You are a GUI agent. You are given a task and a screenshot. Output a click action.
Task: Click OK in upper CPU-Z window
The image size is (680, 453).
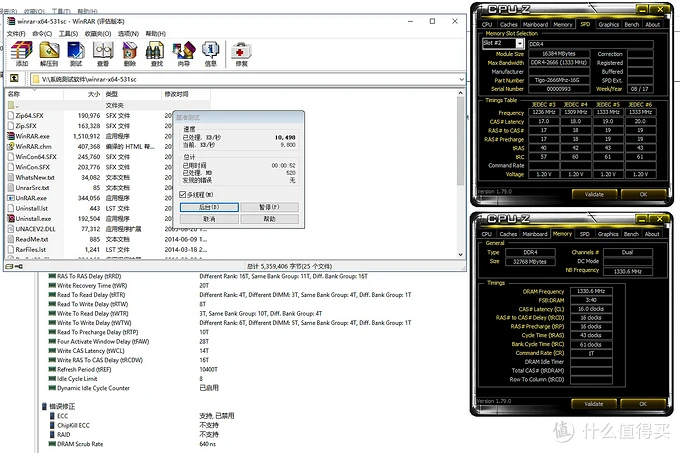tap(643, 194)
